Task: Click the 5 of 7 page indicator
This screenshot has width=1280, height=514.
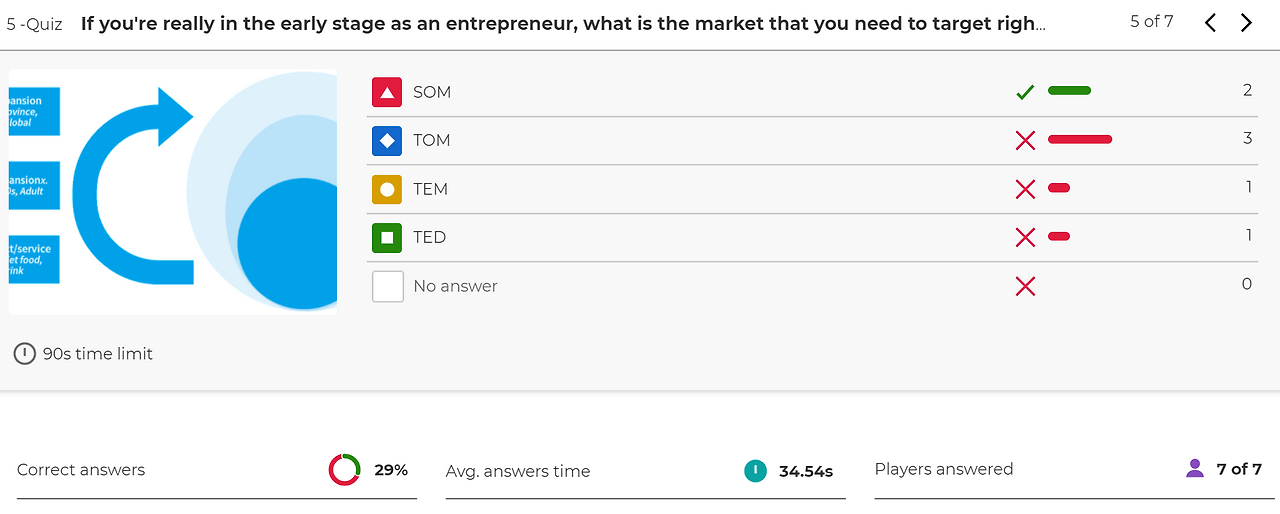Action: tap(1152, 21)
